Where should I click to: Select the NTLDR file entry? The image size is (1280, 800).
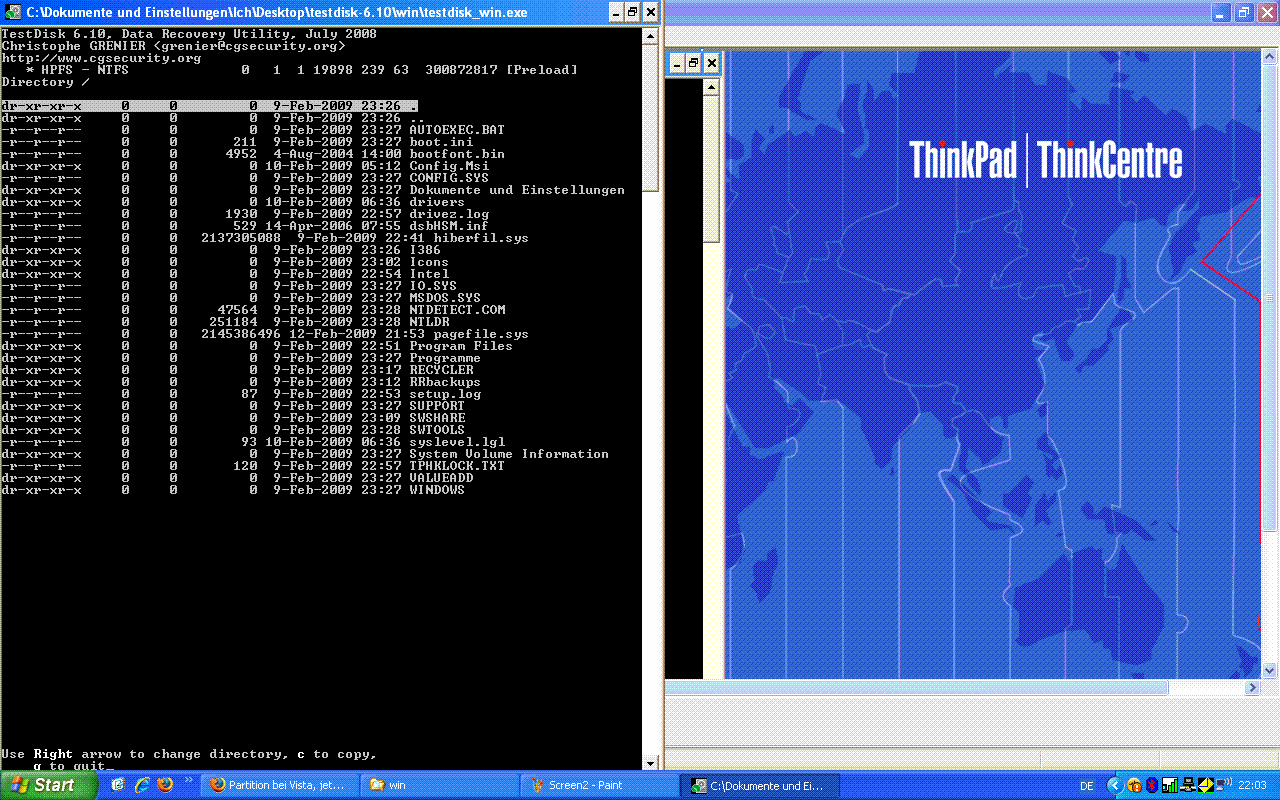pos(225,322)
